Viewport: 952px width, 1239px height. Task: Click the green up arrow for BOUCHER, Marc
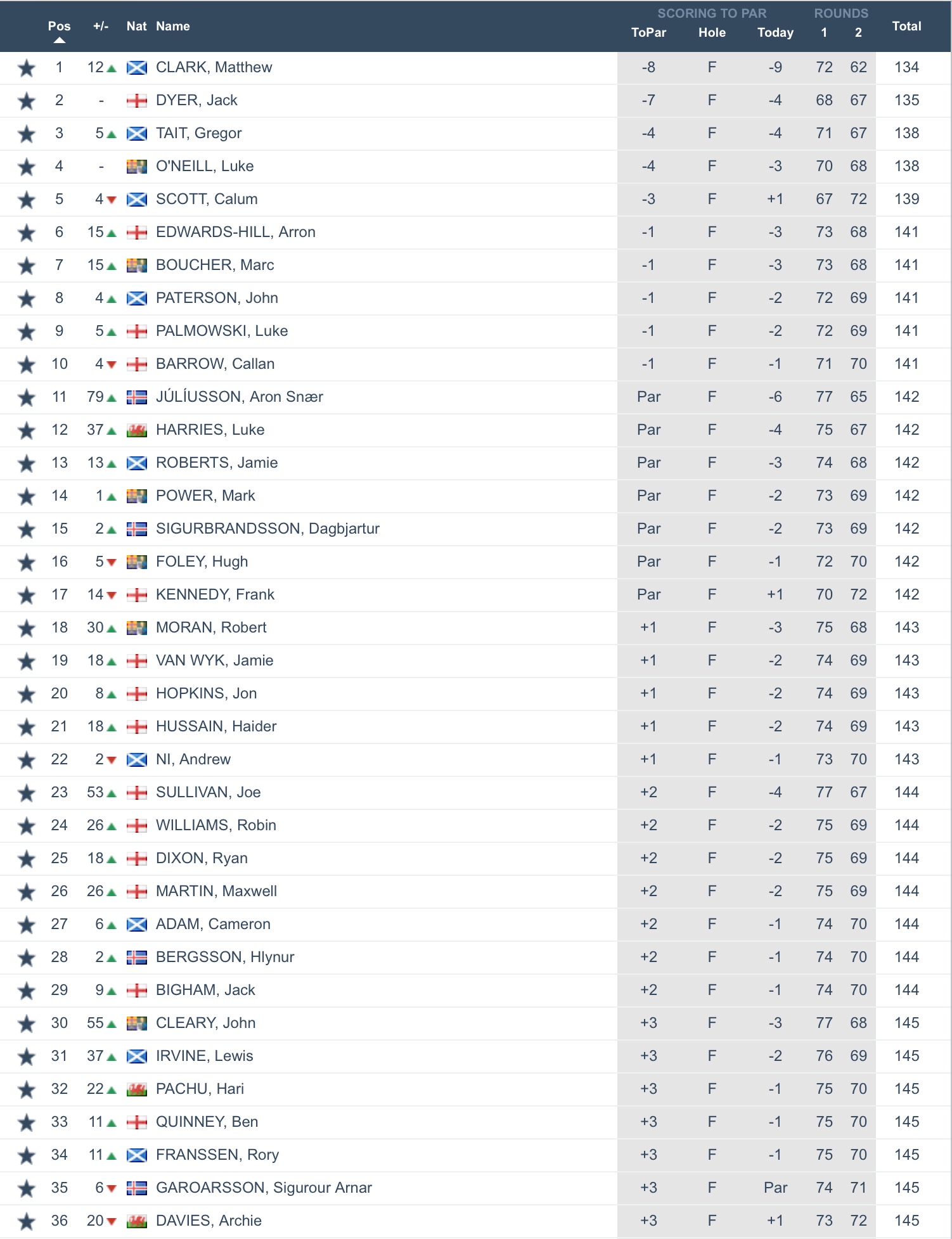(x=112, y=266)
